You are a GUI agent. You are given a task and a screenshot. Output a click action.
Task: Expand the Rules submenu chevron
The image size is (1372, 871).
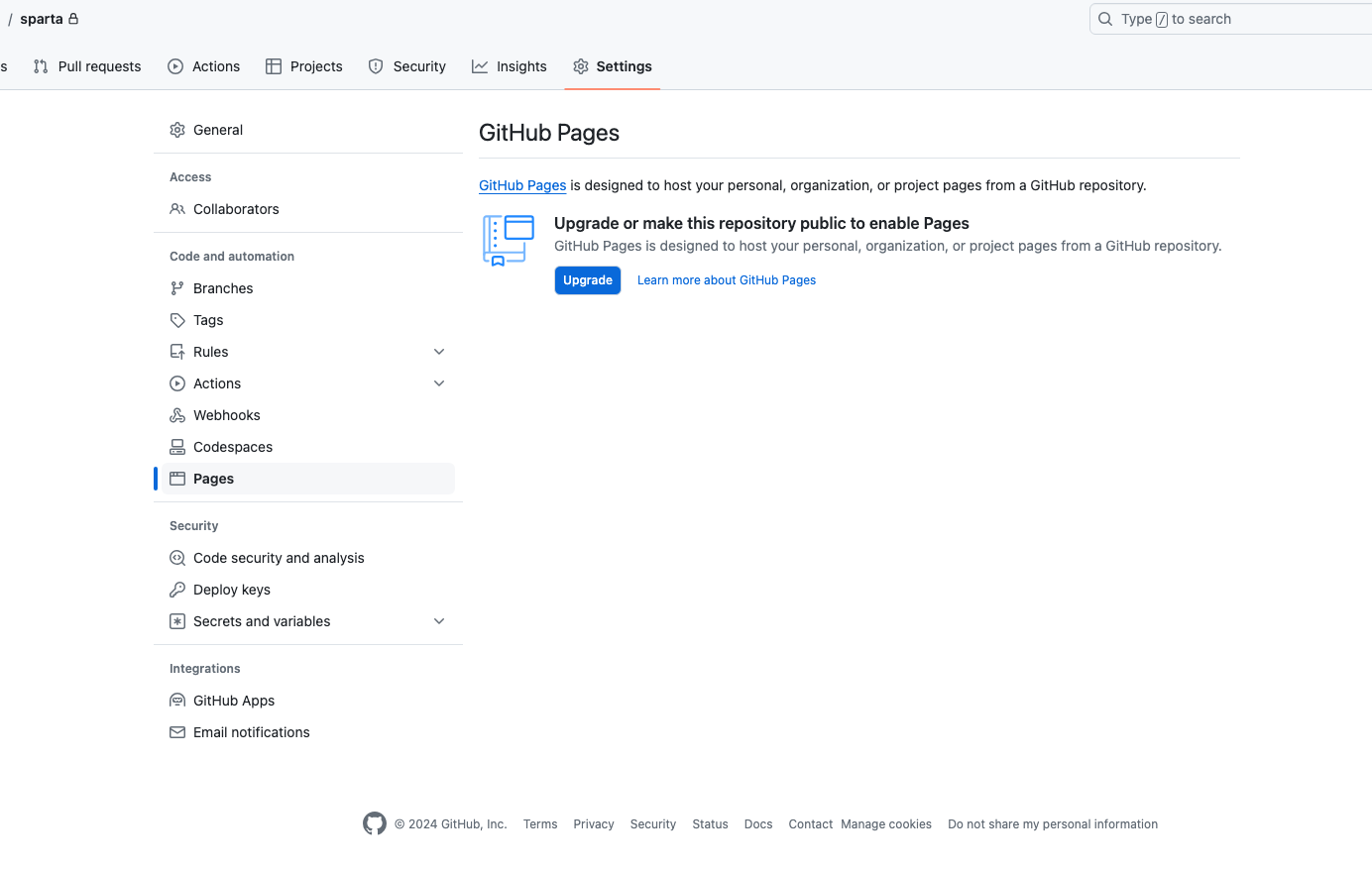pos(439,352)
